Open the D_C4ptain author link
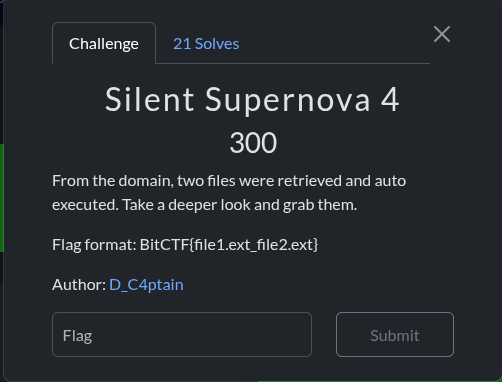Image resolution: width=502 pixels, height=382 pixels. click(x=146, y=285)
